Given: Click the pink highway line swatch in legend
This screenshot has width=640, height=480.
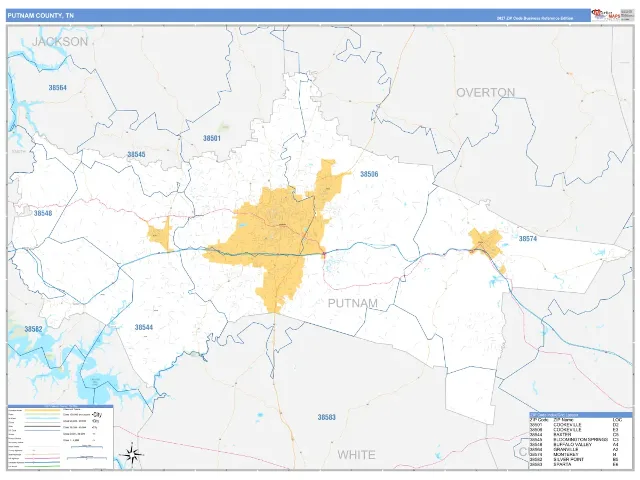Looking at the screenshot, I should pyautogui.click(x=42, y=458).
